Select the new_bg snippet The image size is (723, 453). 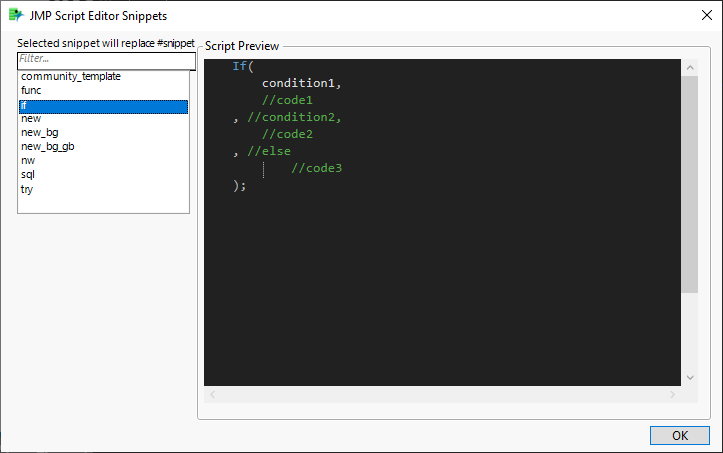(x=39, y=132)
